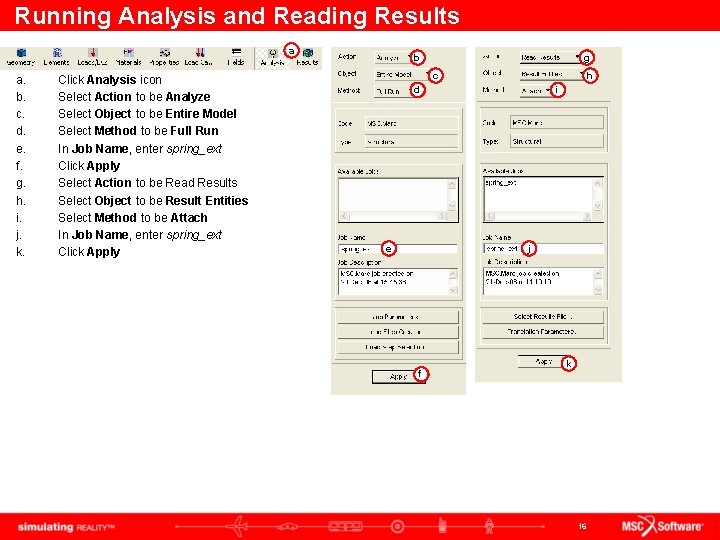The image size is (720, 540).
Task: Open Method dropdown showing Attach
Action: tap(535, 91)
